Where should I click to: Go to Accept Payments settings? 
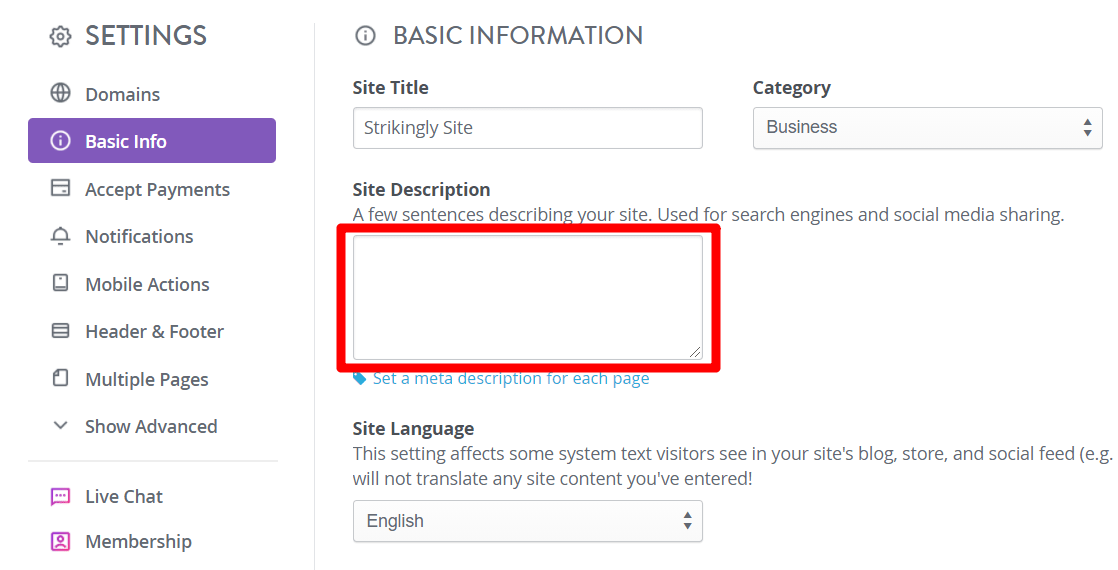point(157,189)
